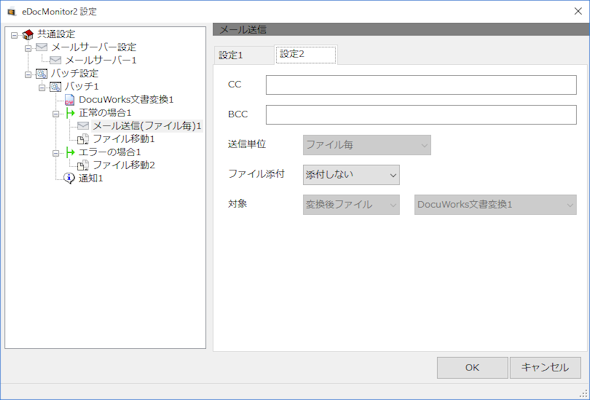Click the file move icon beside ファイル移動1

pyautogui.click(x=83, y=139)
